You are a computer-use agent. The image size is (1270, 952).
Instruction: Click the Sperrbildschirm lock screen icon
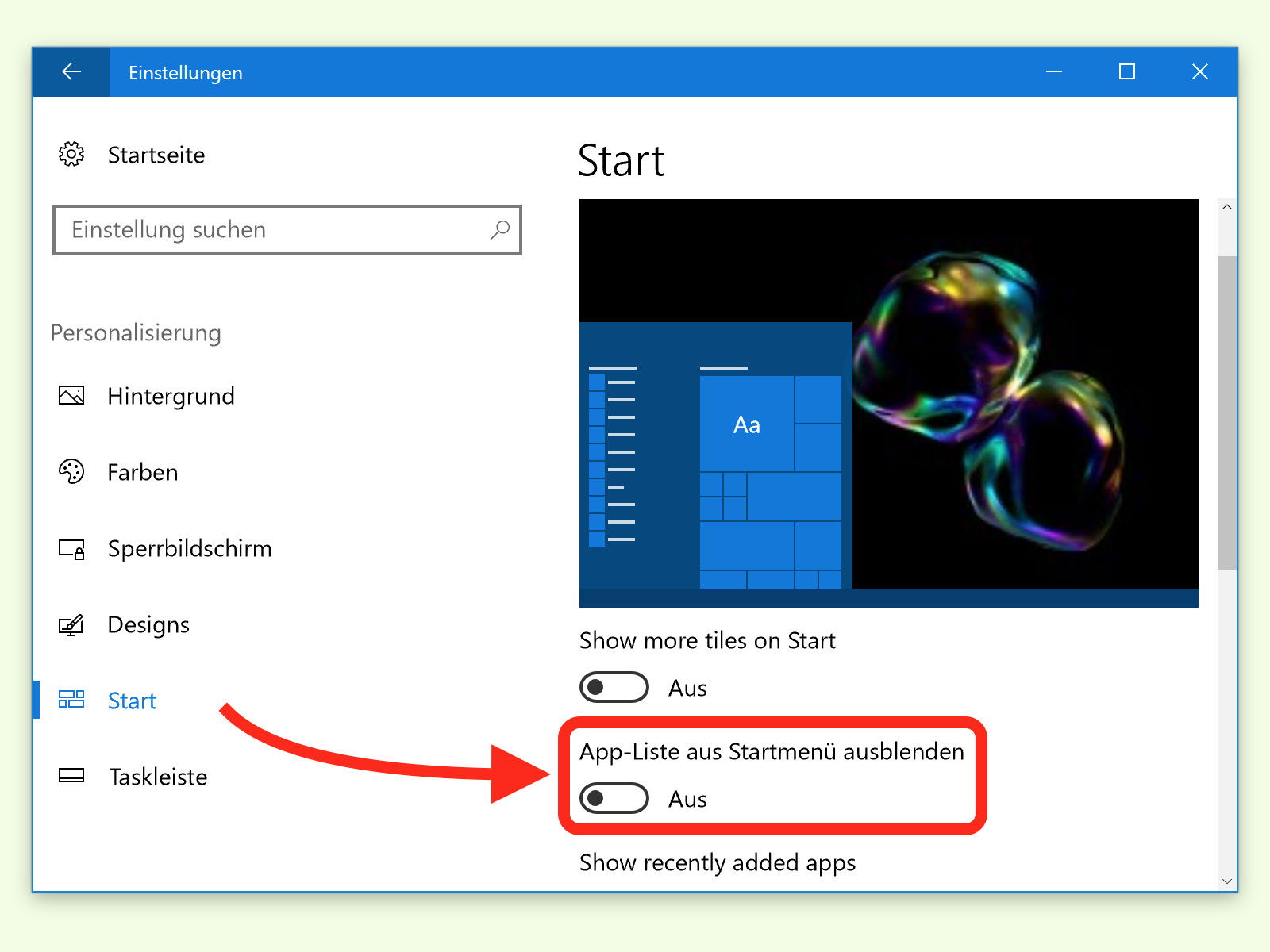(71, 549)
